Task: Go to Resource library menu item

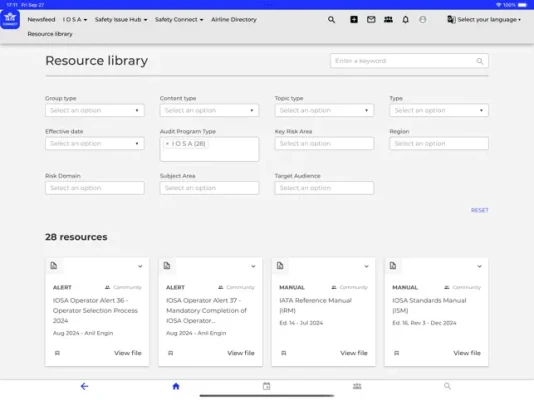Action: (x=50, y=34)
